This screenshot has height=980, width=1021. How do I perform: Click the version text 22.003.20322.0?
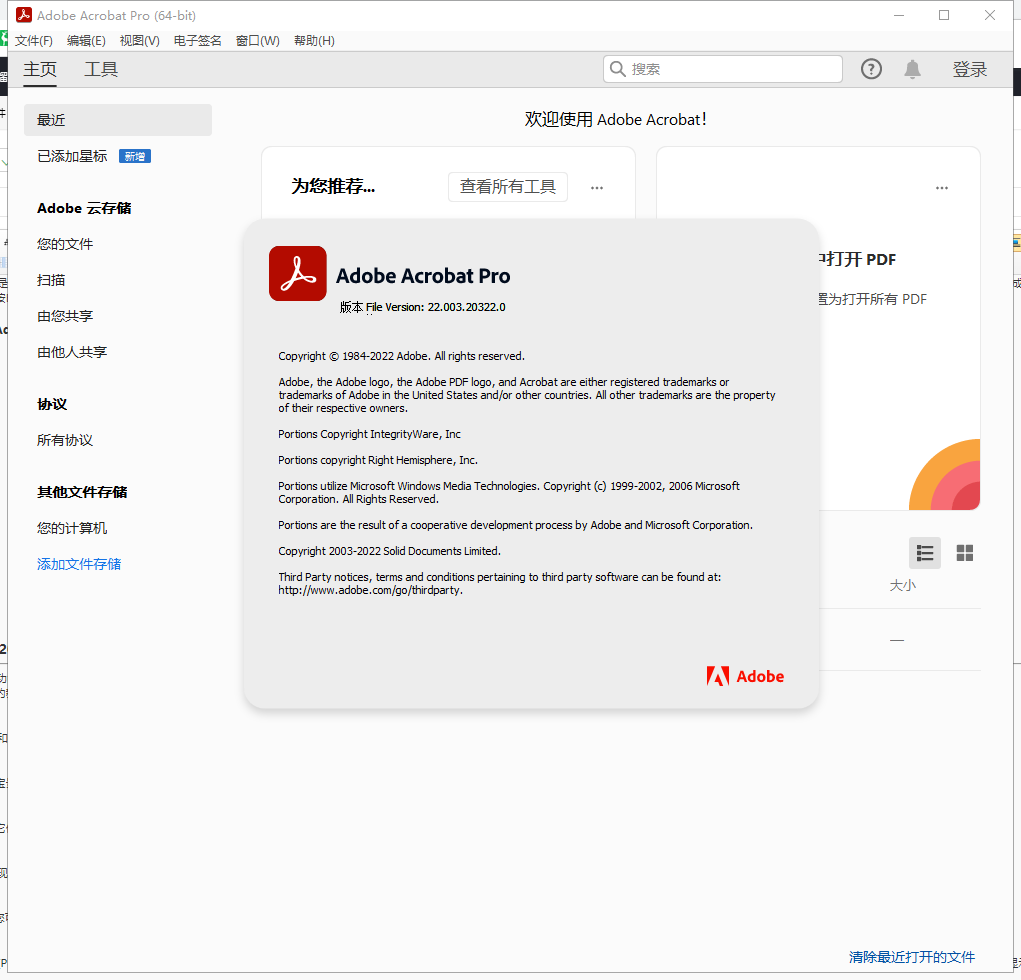(466, 307)
